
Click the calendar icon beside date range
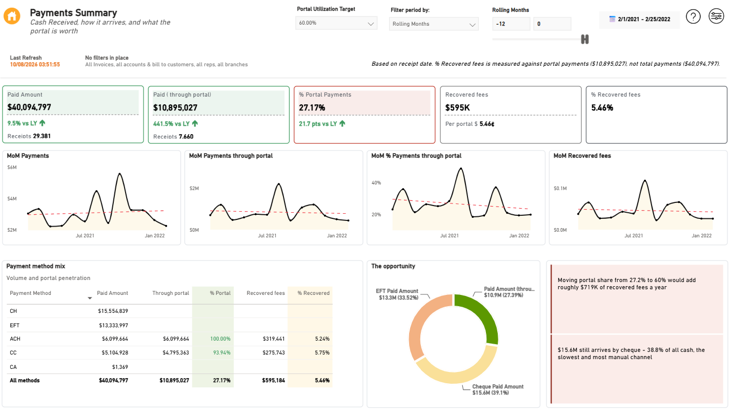coord(612,19)
